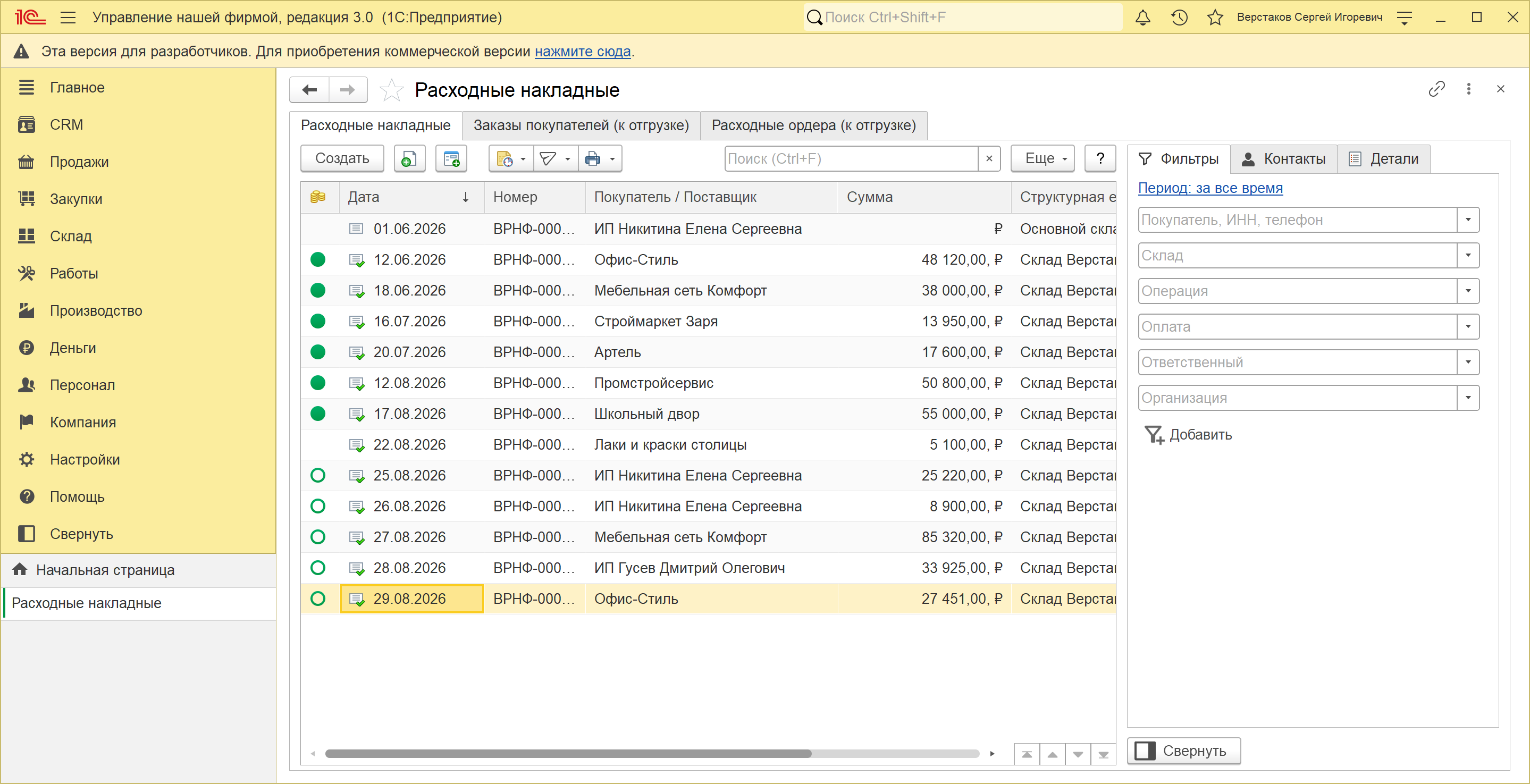Clear the list search field

989,158
